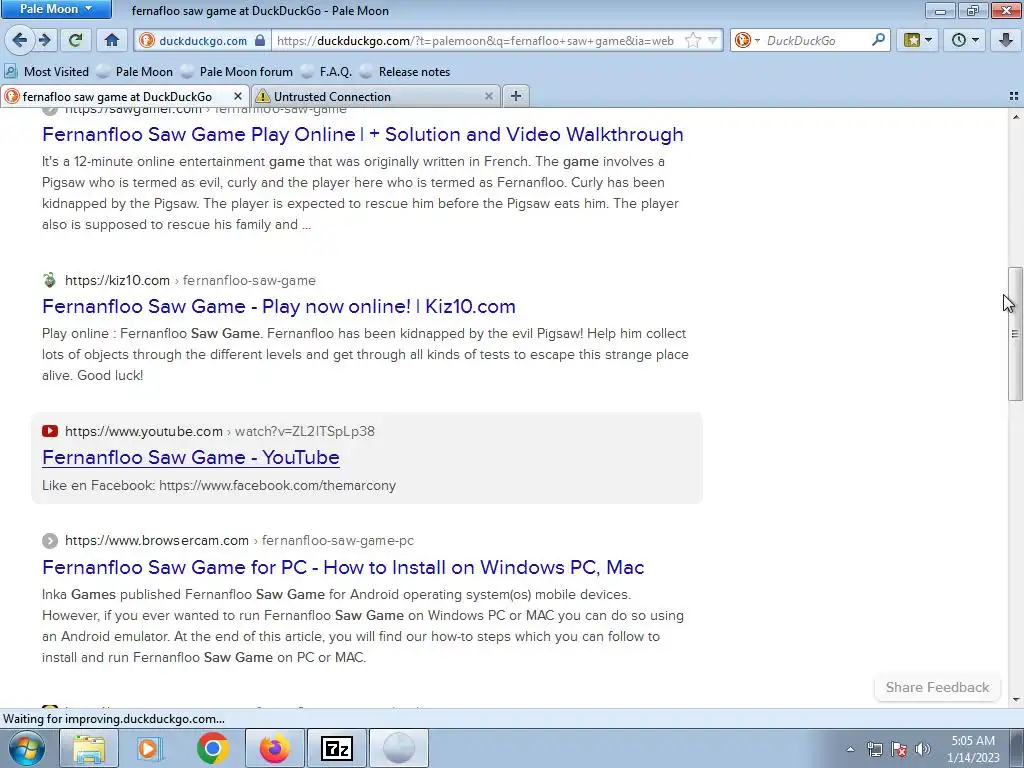The width and height of the screenshot is (1024, 768).
Task: Open a new tab with plus button
Action: (516, 97)
